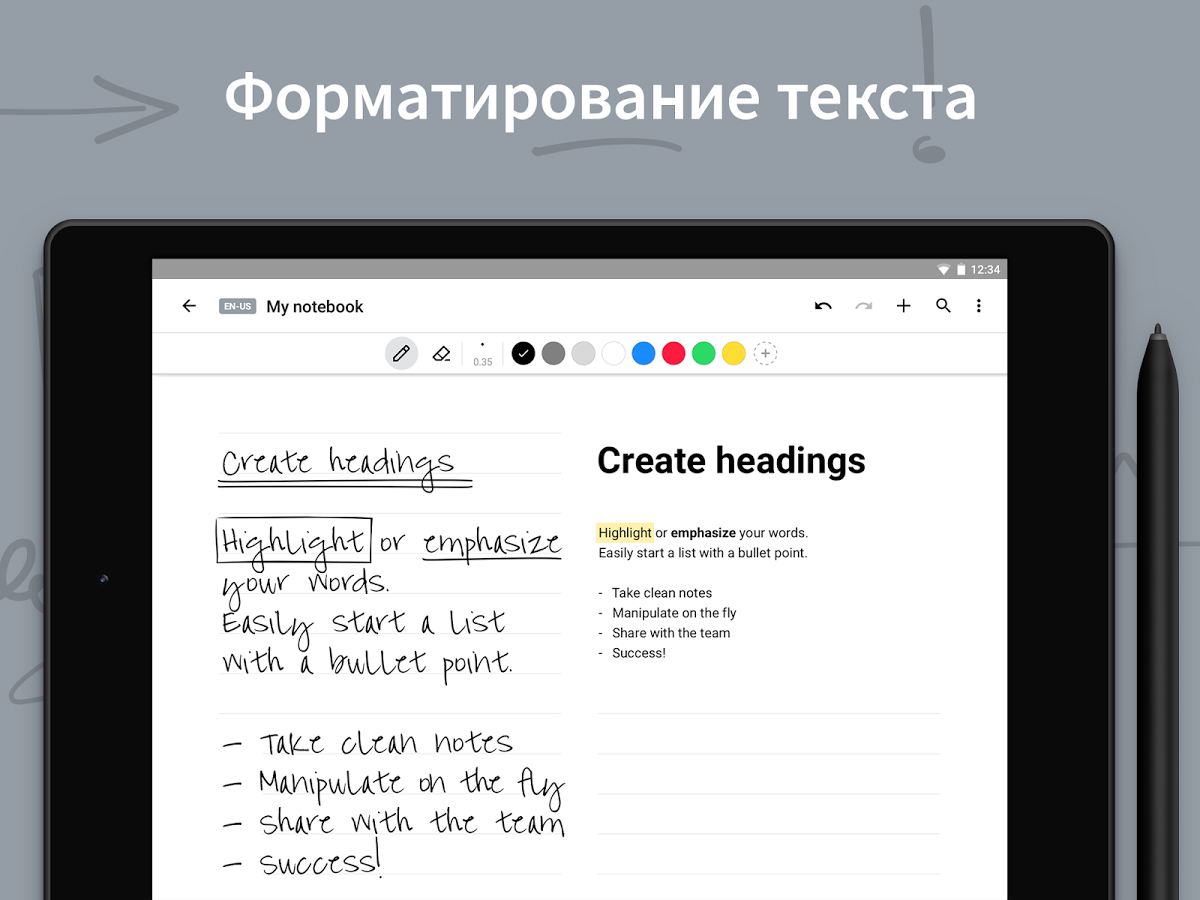Open the EN-US language badge

pyautogui.click(x=237, y=306)
